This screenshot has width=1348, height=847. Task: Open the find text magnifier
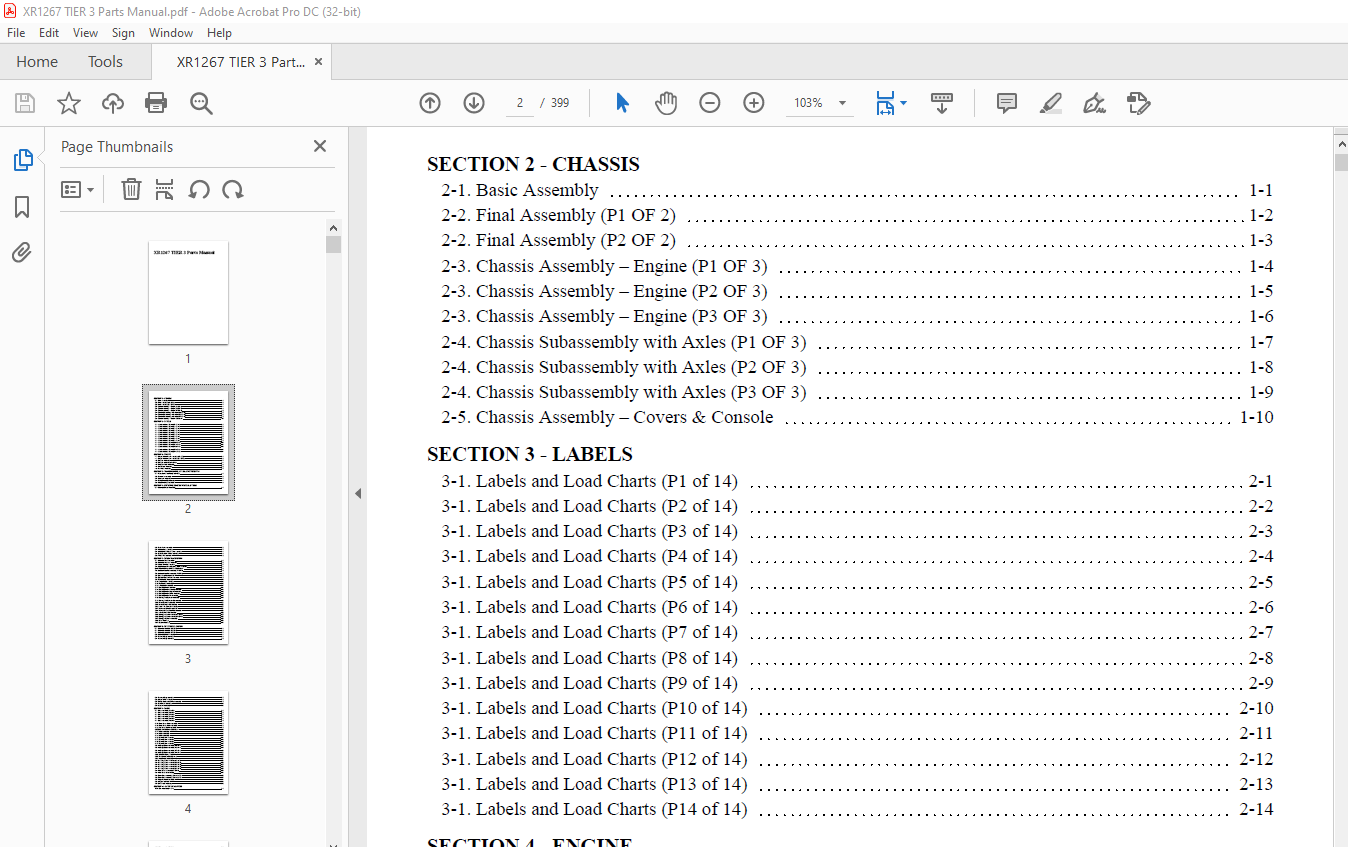pyautogui.click(x=201, y=103)
